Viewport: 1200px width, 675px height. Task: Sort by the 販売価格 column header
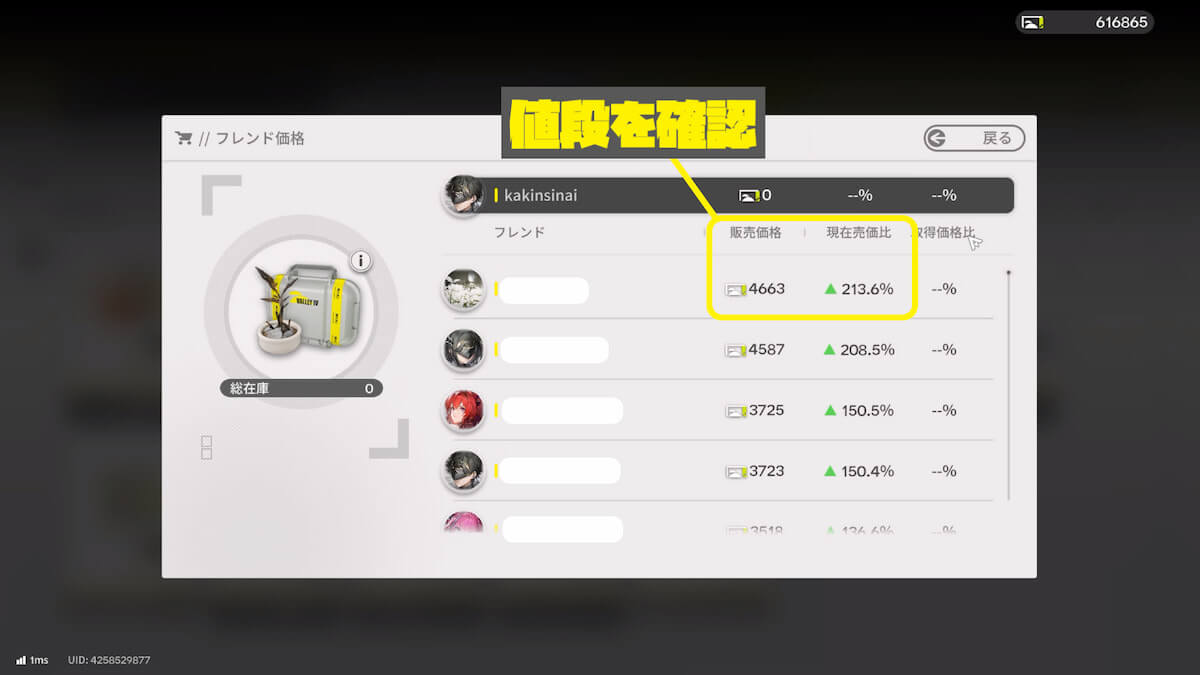tap(755, 233)
